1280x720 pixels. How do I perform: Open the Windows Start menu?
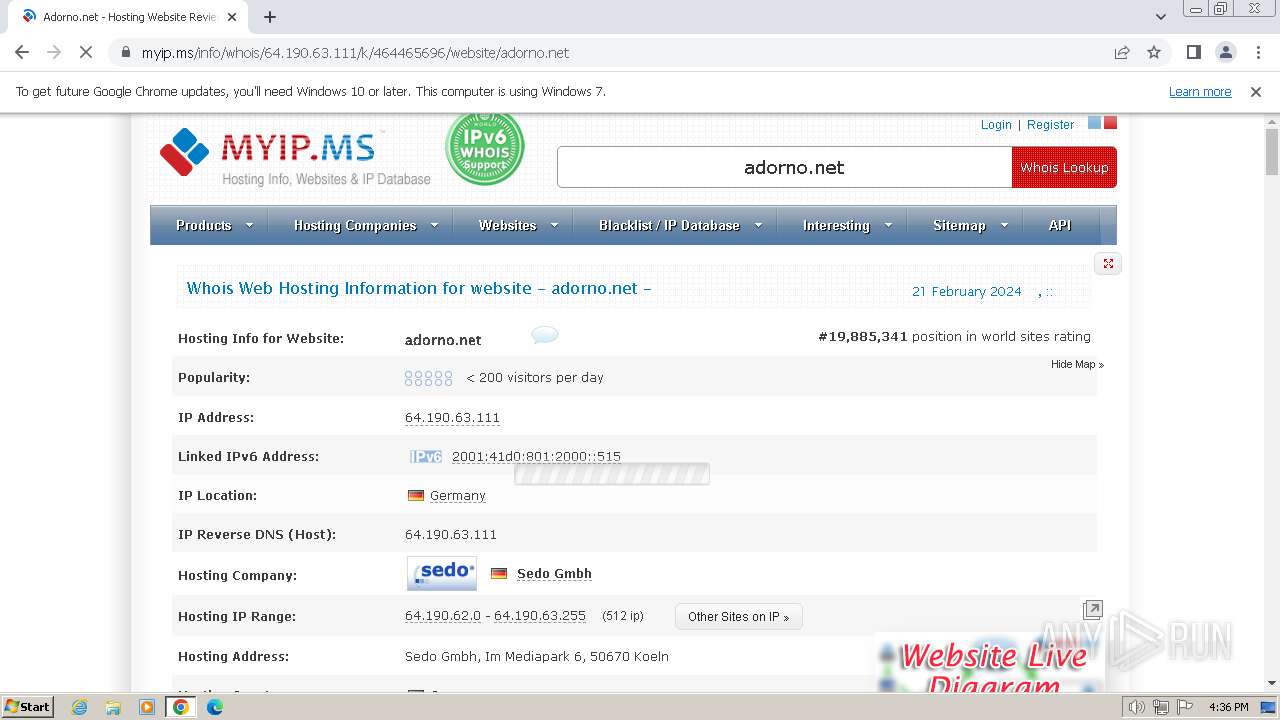coord(27,706)
